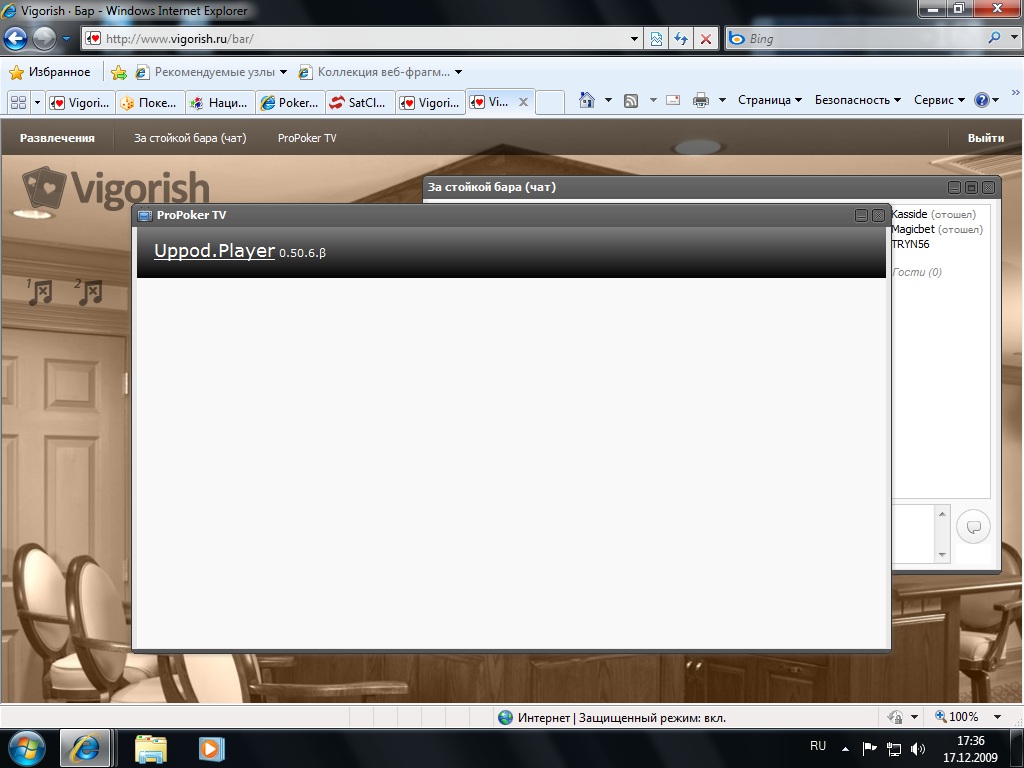
Task: Stop page loading with red X icon
Action: click(x=706, y=39)
